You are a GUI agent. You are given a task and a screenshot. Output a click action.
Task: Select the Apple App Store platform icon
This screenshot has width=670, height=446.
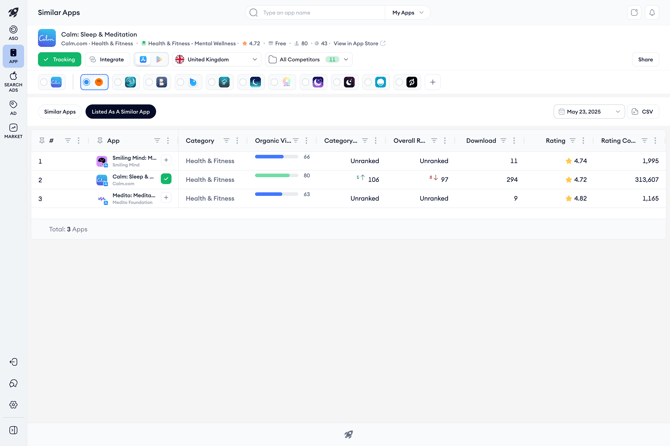coord(144,59)
